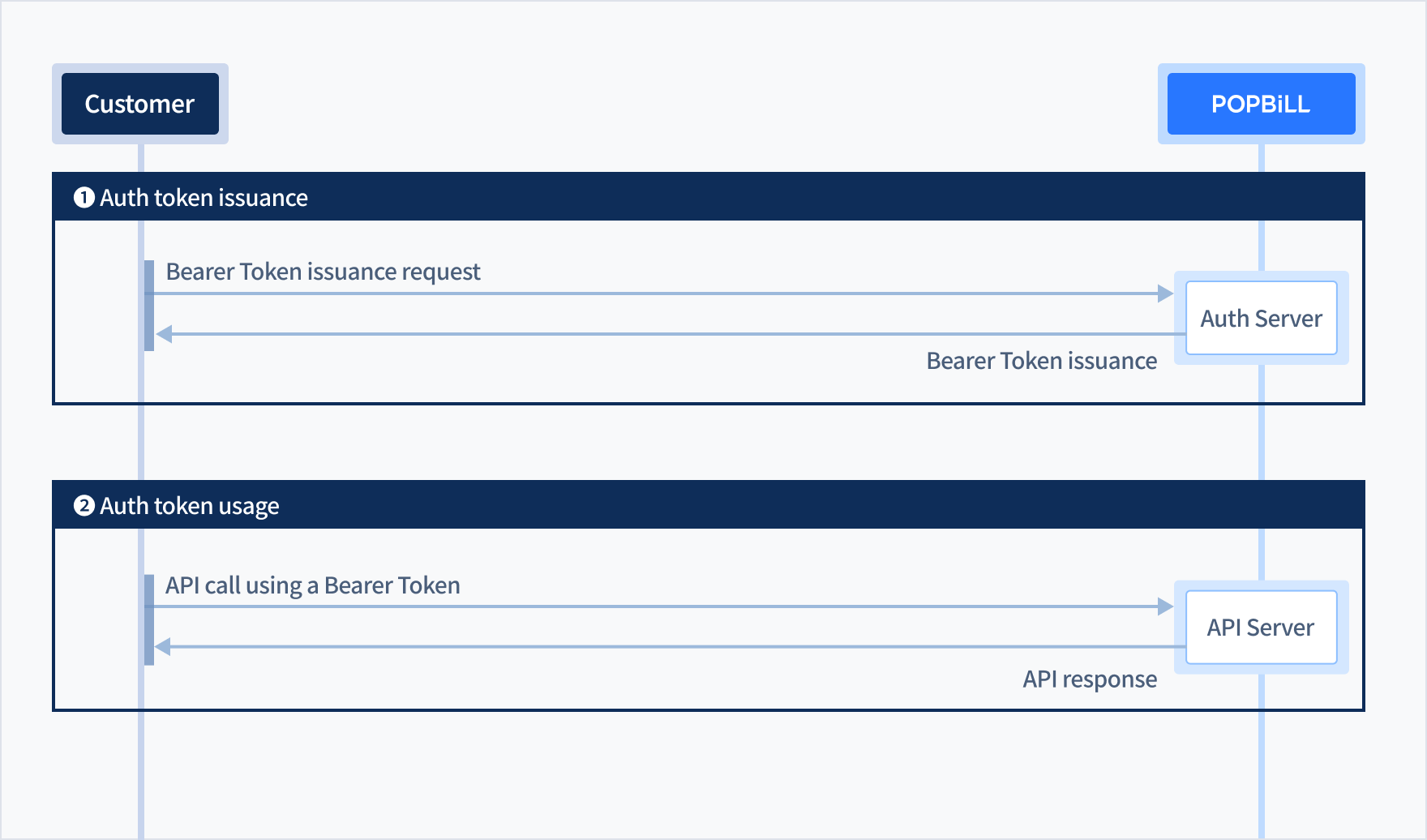The height and width of the screenshot is (840, 1427).
Task: Click the Auth Server box
Action: pos(1261,318)
